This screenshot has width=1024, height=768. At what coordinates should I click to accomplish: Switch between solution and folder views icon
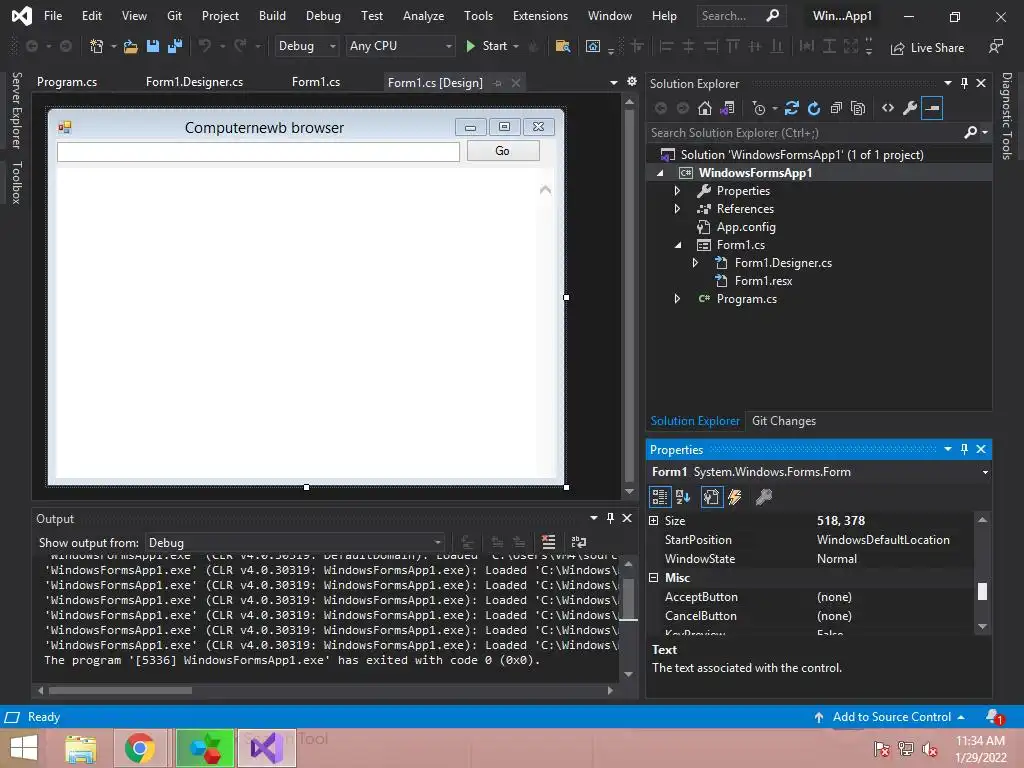(x=727, y=108)
